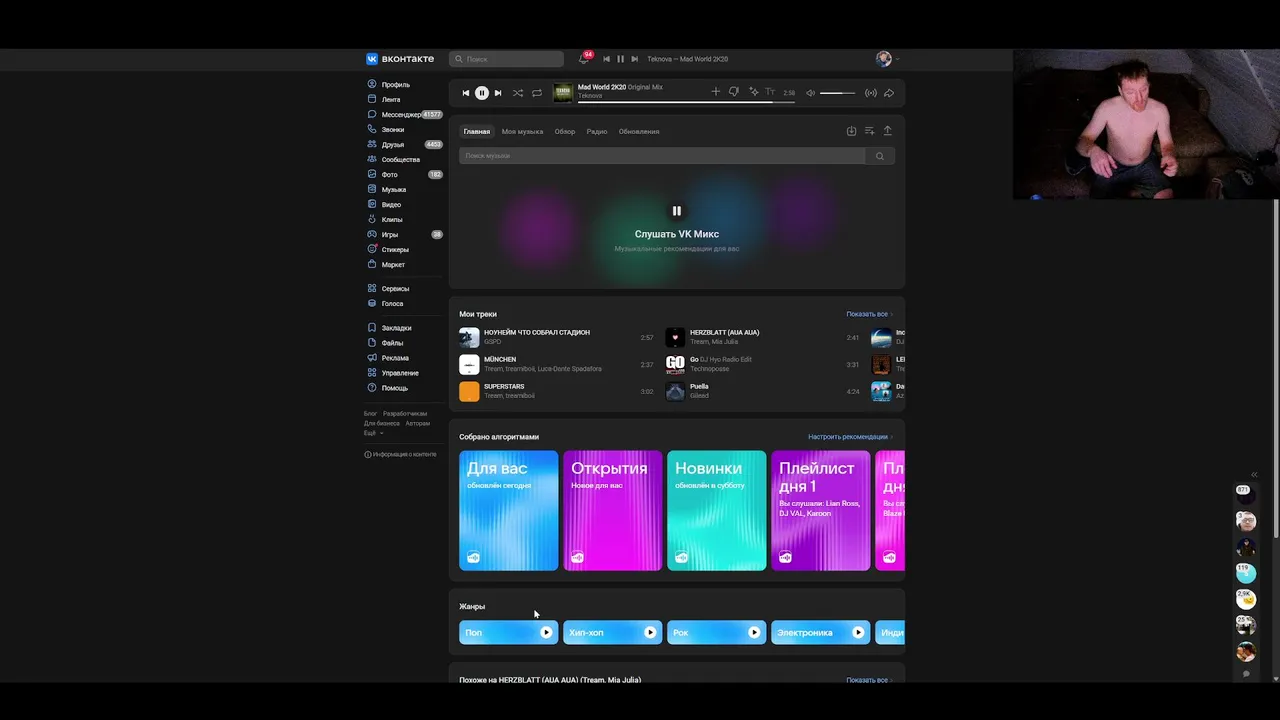This screenshot has height=720, width=1280.
Task: Open Маркет in the sidebar
Action: coord(393,265)
